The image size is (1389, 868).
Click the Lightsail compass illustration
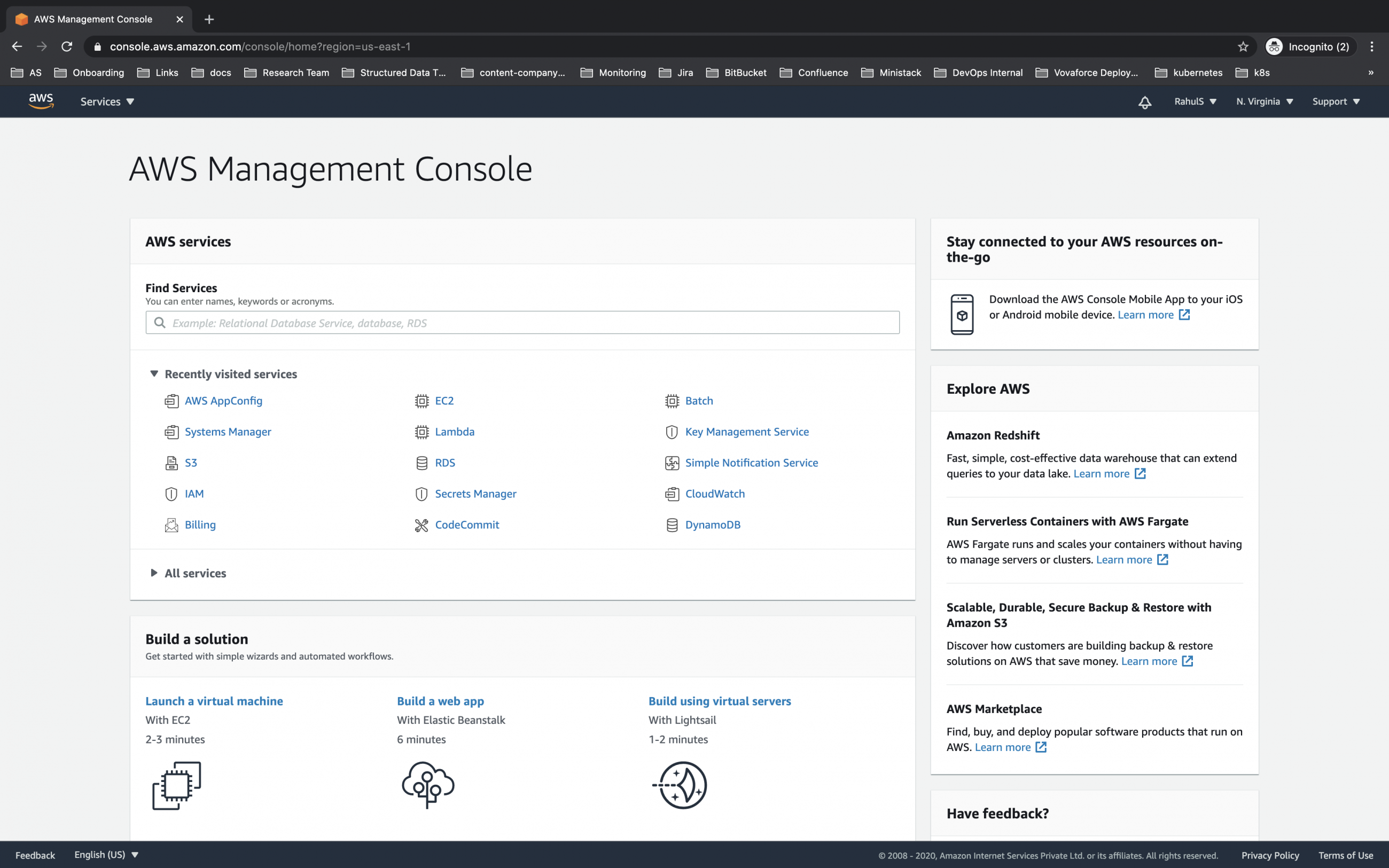coord(680,785)
